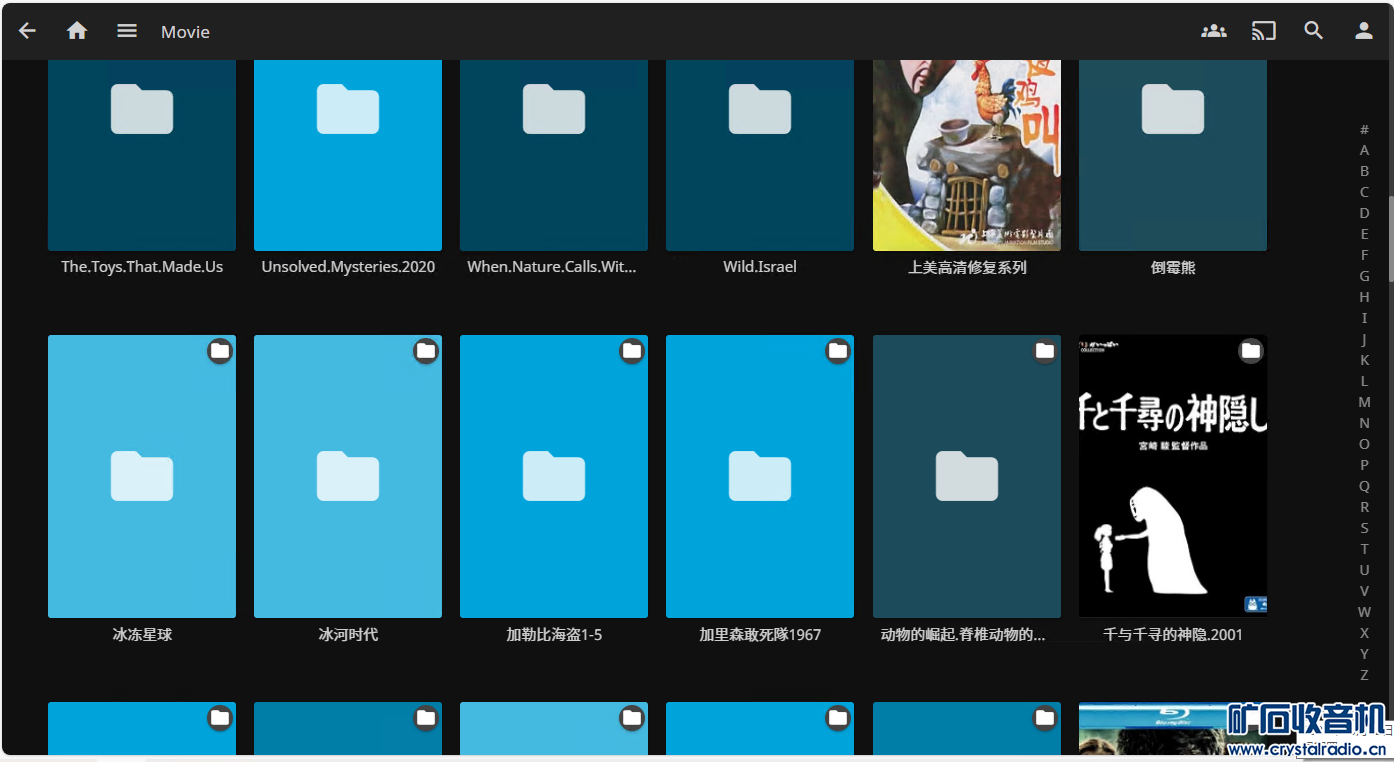The width and height of the screenshot is (1394, 762).
Task: Click the folder badge on 冰冻星球 card
Action: click(220, 351)
